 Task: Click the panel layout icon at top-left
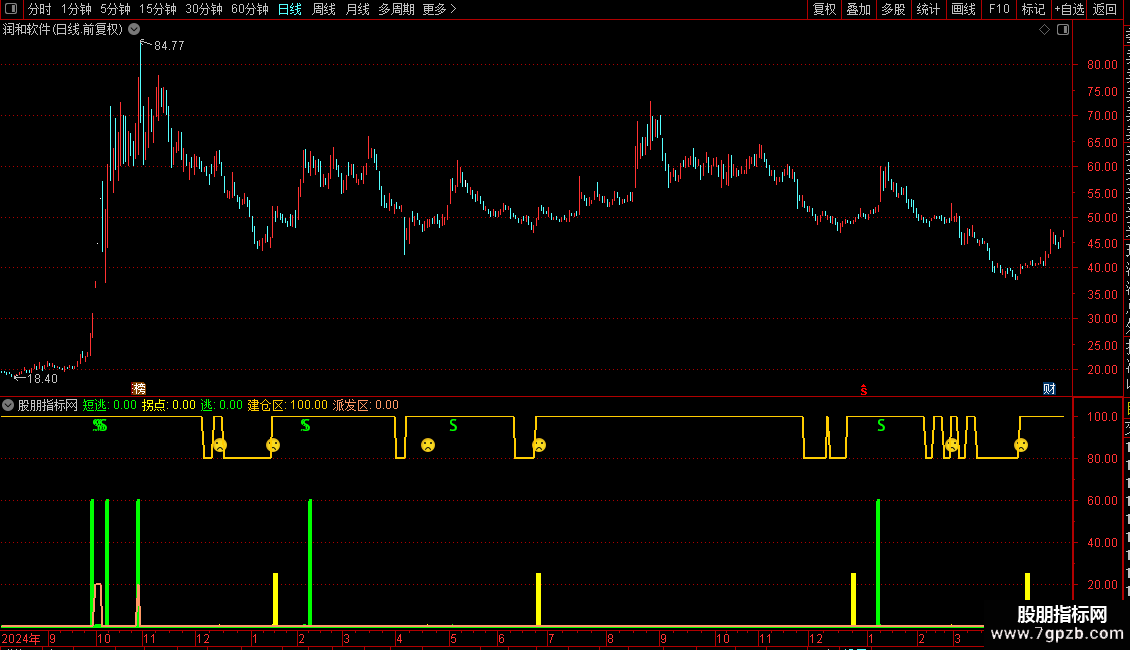pyautogui.click(x=11, y=9)
